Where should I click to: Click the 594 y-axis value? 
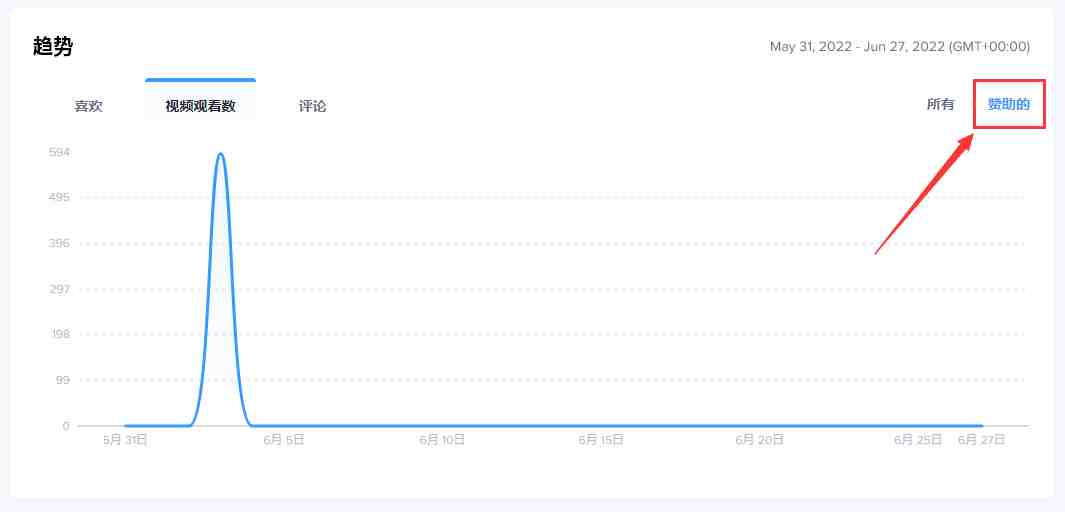click(x=59, y=152)
